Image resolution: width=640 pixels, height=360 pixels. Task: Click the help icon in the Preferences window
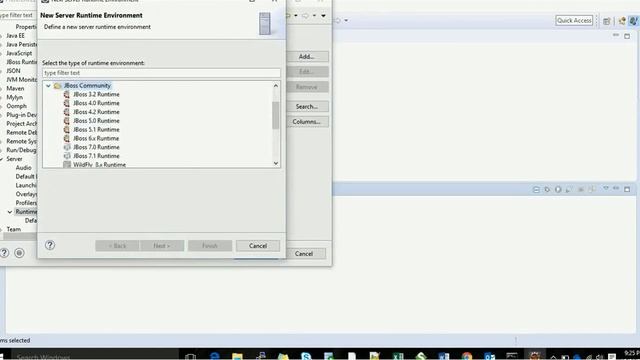point(4,253)
